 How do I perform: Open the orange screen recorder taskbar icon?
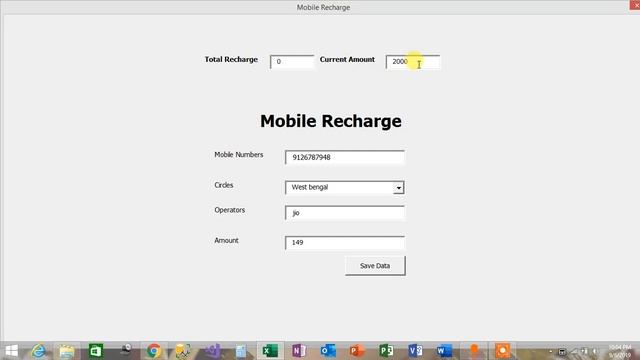(502, 351)
